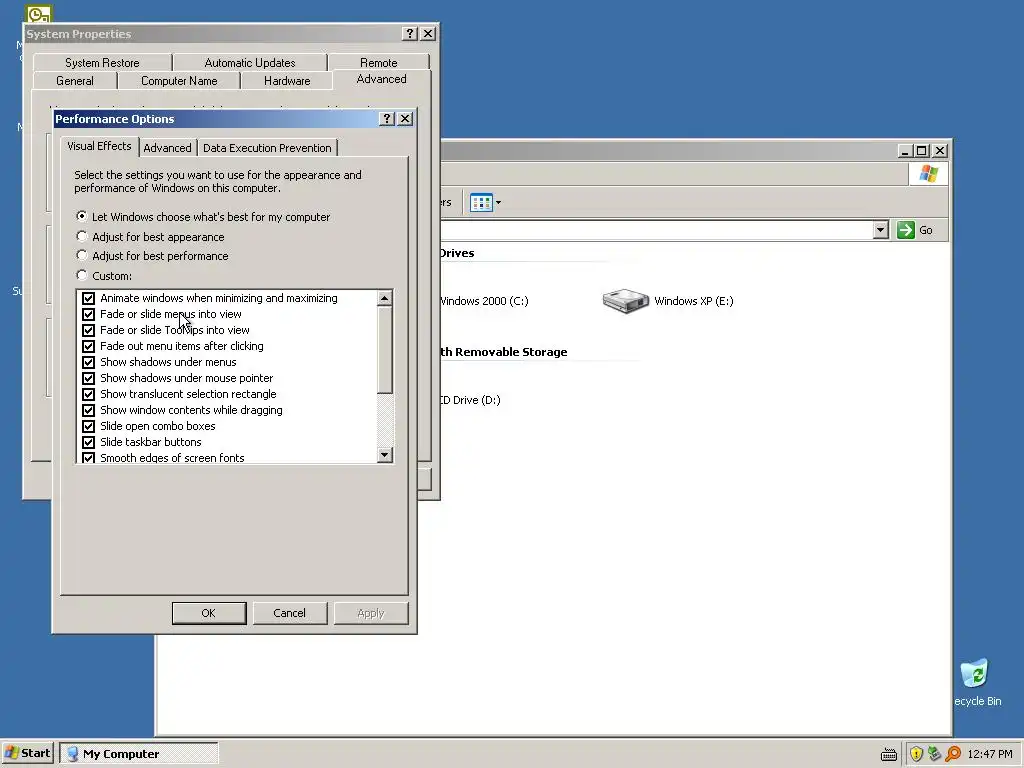Click the System Properties help question mark
Viewport: 1024px width, 768px height.
(x=409, y=33)
